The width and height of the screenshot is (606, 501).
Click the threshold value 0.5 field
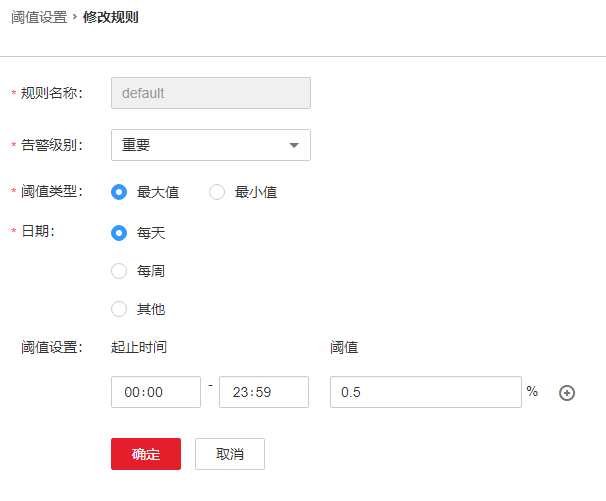coord(426,392)
